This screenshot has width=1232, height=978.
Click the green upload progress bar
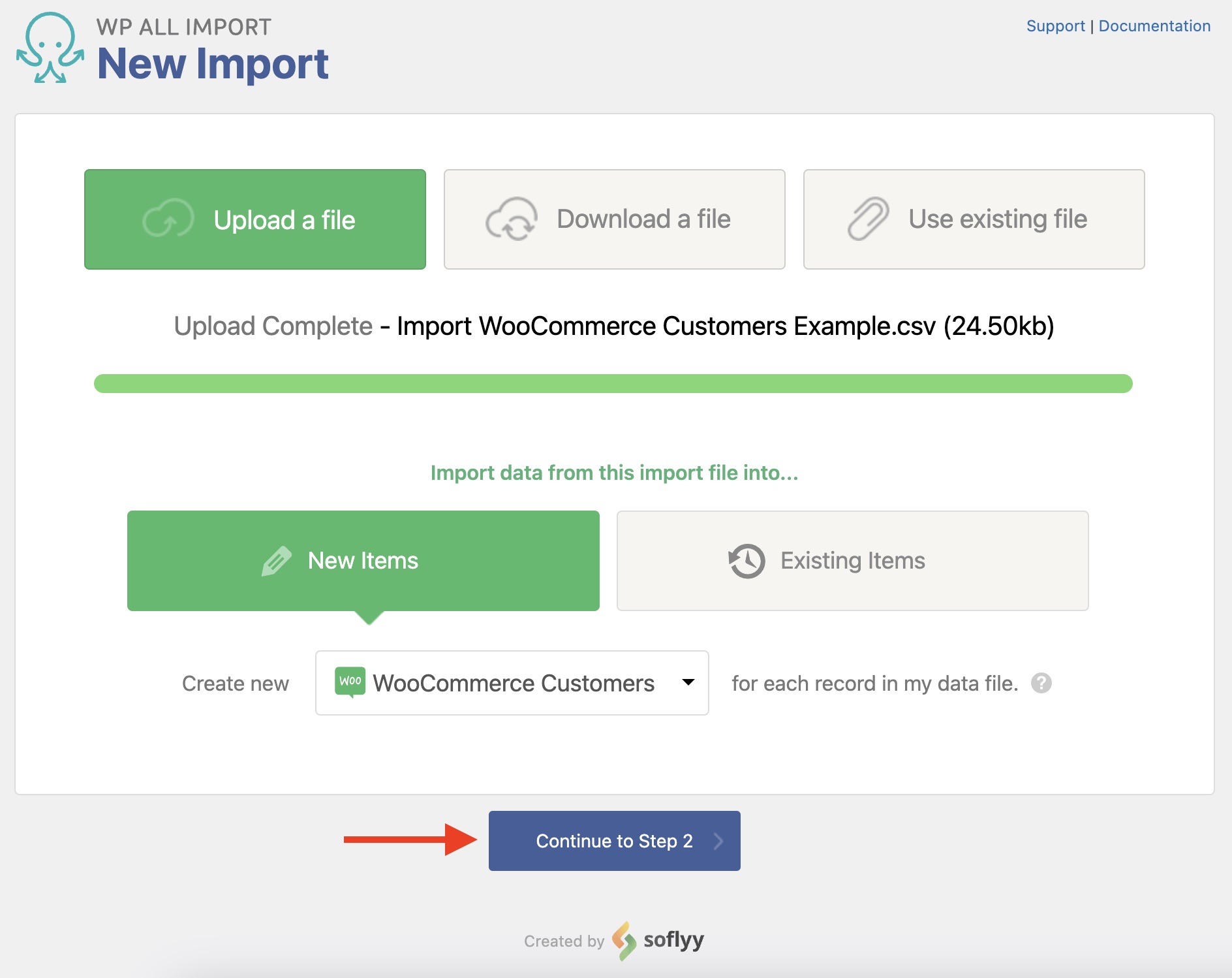point(613,383)
